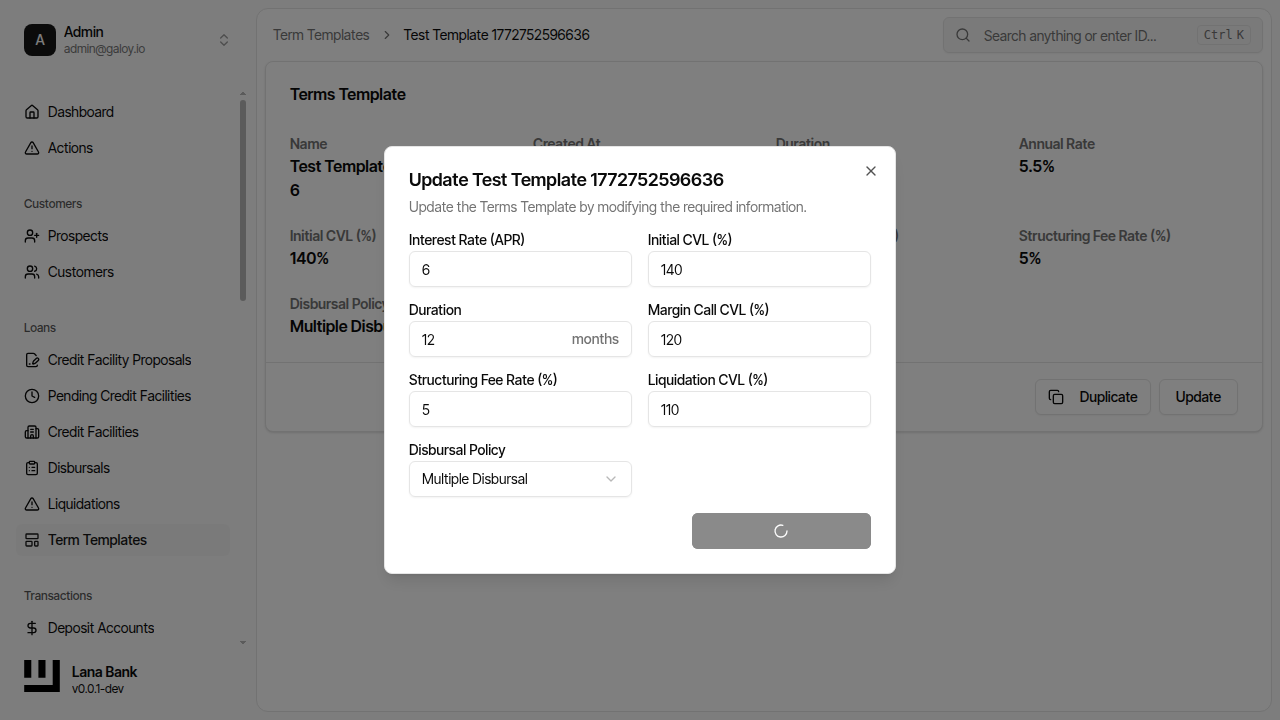Image resolution: width=1280 pixels, height=720 pixels.
Task: Click the Pending Credit Facilities clock icon
Action: (x=32, y=396)
